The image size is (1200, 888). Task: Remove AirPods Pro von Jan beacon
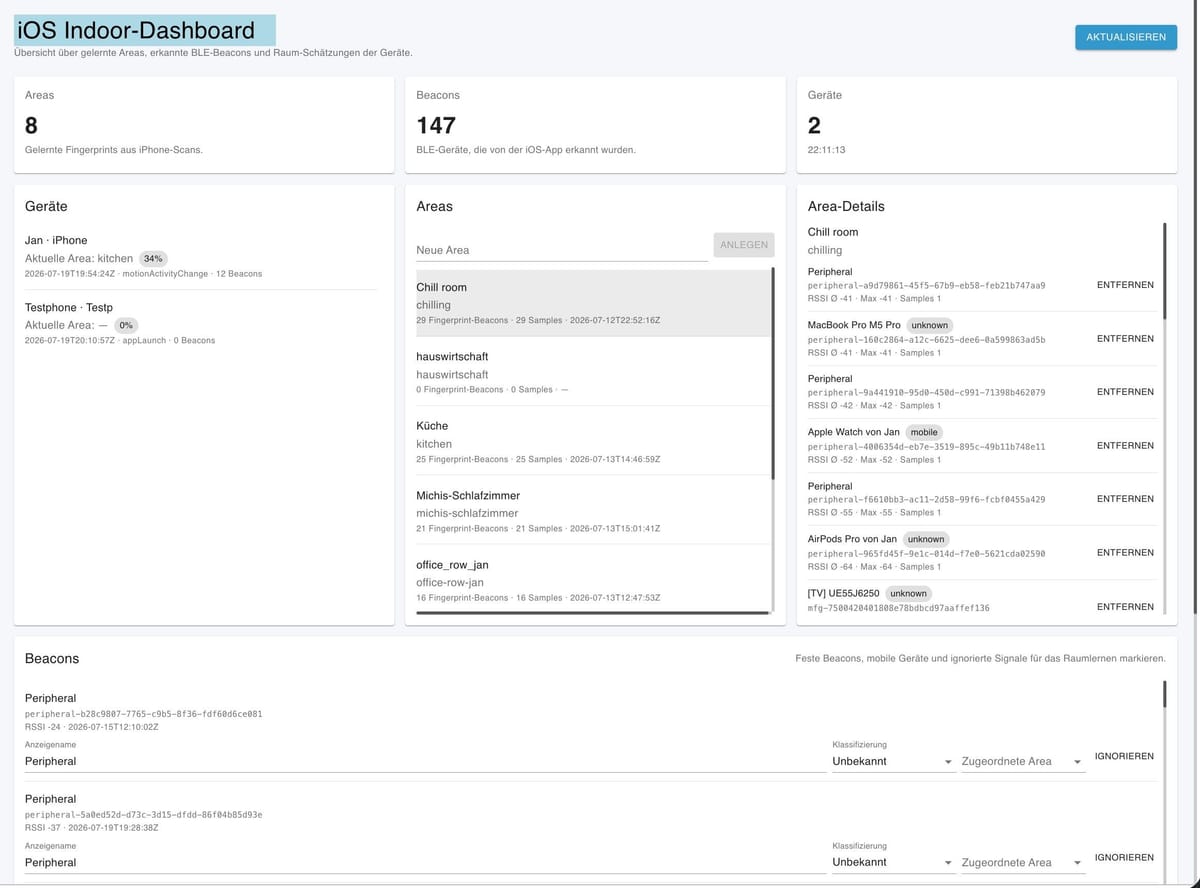pos(1125,553)
